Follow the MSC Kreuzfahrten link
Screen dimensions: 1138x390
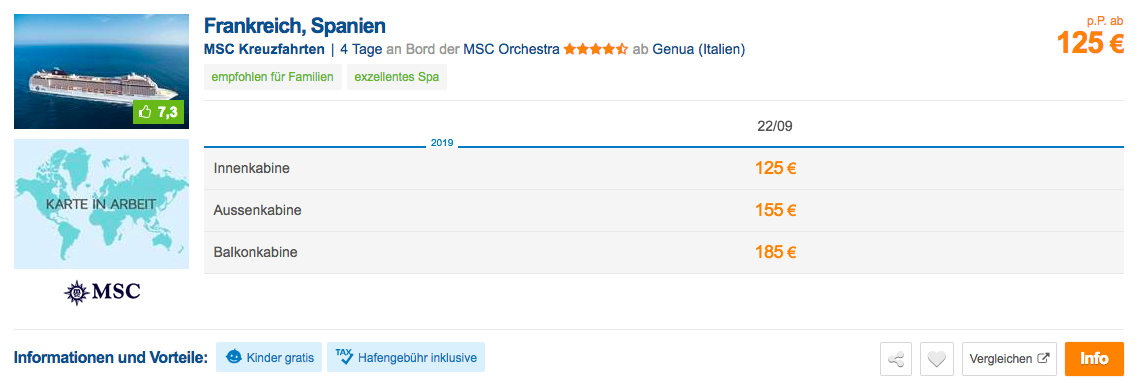coord(264,50)
